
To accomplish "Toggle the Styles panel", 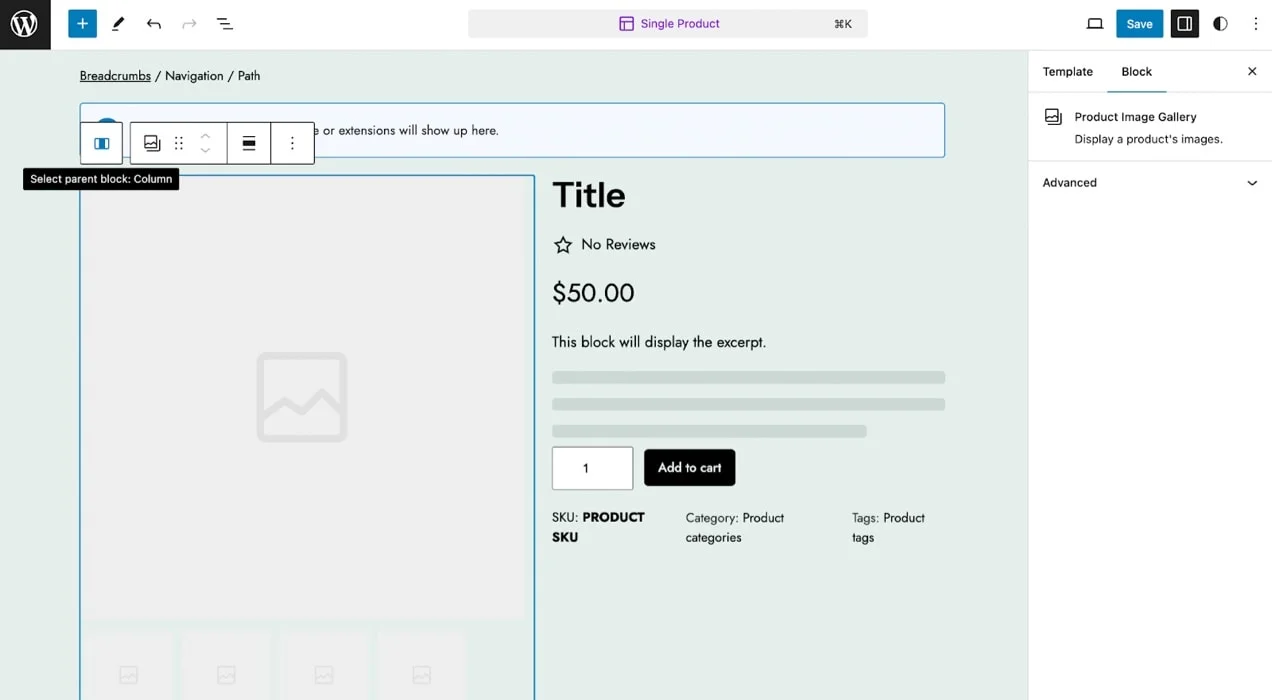I will [1220, 23].
